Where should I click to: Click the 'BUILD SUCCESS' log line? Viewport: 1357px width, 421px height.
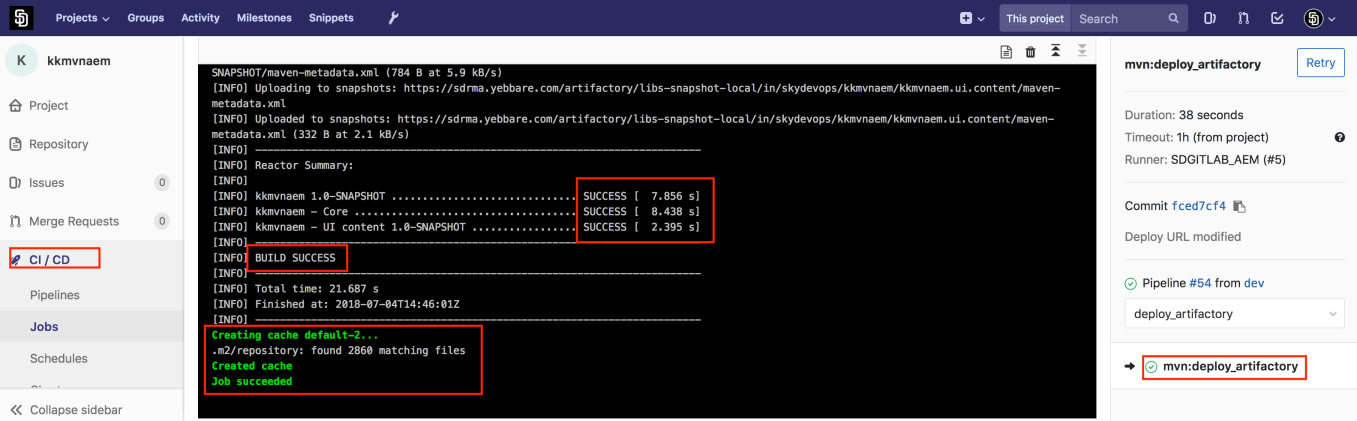[295, 258]
